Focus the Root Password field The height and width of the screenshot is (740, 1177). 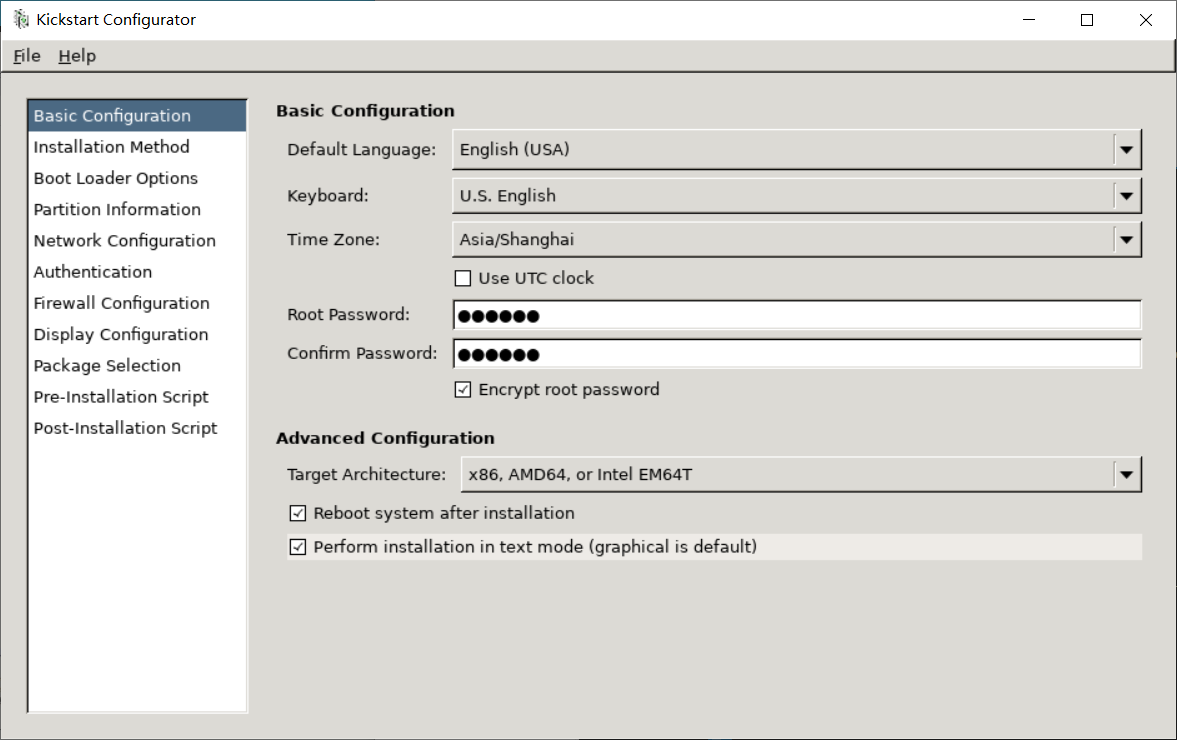[x=797, y=315]
